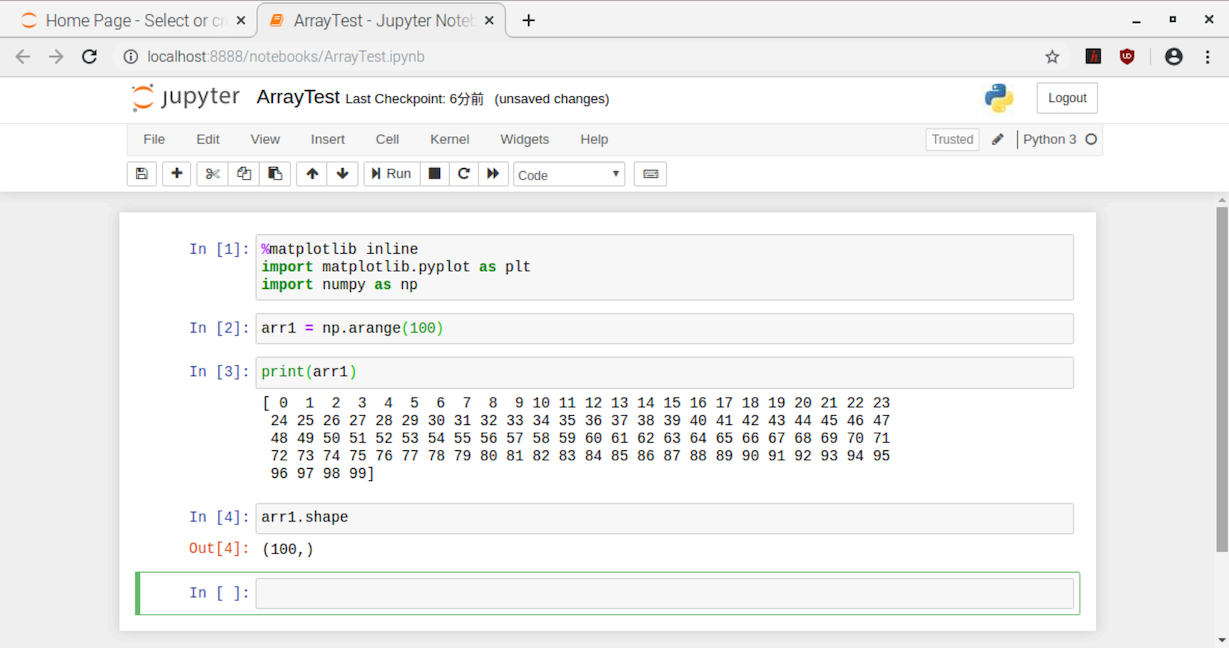Restart kernel and rerun all with fast-forward icon
Viewport: 1229px width, 648px height.
tap(493, 174)
